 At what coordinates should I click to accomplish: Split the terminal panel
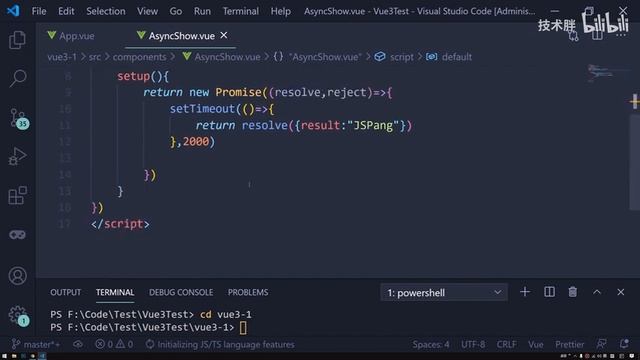[549, 292]
